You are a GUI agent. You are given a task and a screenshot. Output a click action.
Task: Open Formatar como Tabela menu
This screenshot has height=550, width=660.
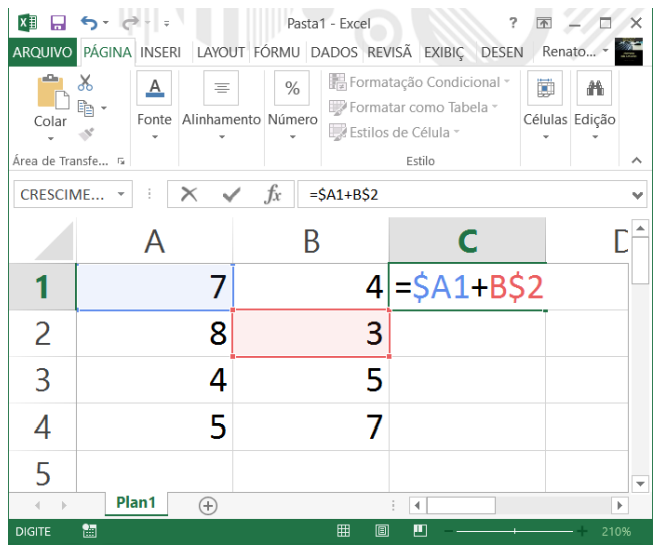click(413, 107)
